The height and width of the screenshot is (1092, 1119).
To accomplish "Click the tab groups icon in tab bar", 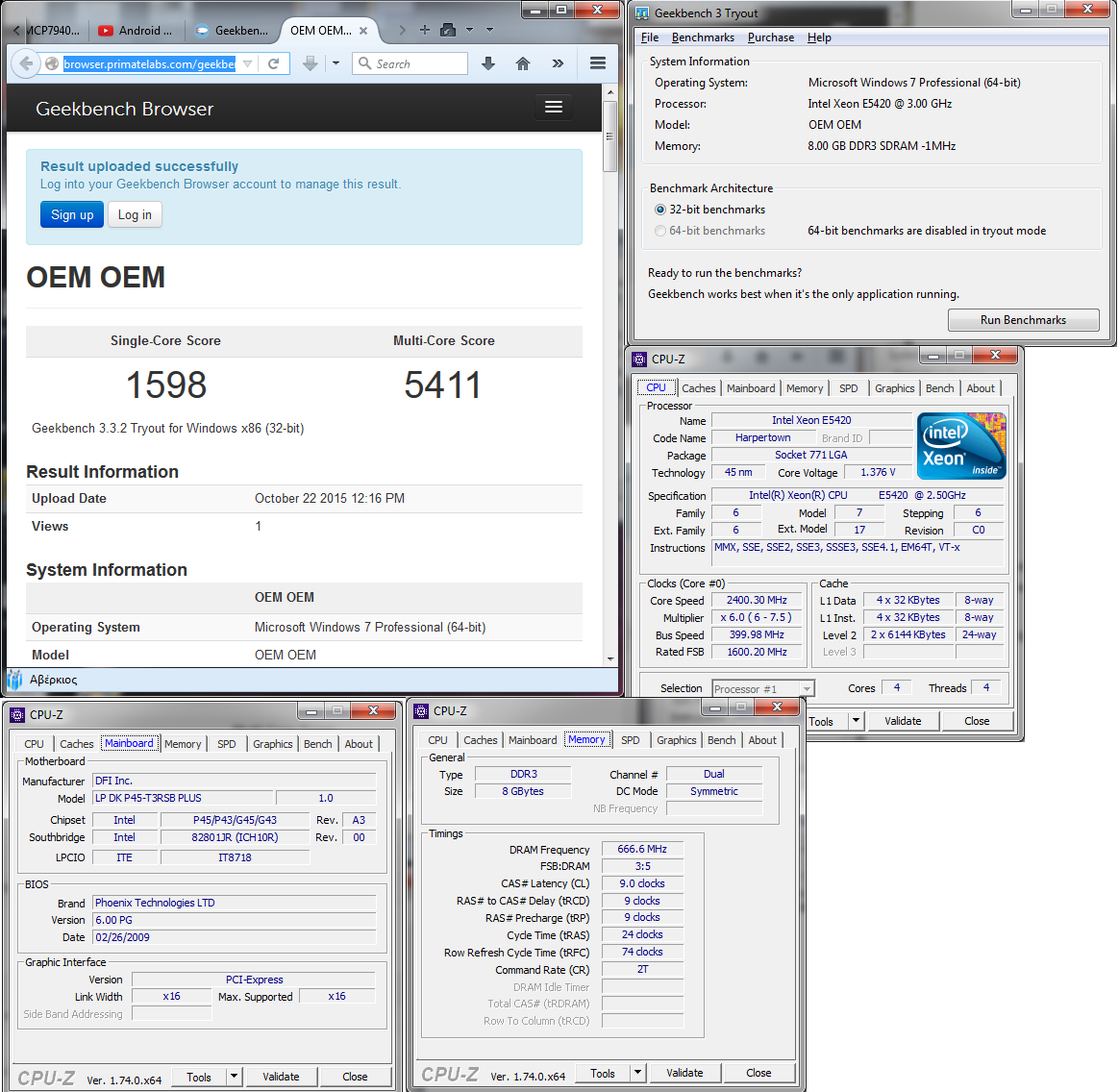I will (x=448, y=30).
